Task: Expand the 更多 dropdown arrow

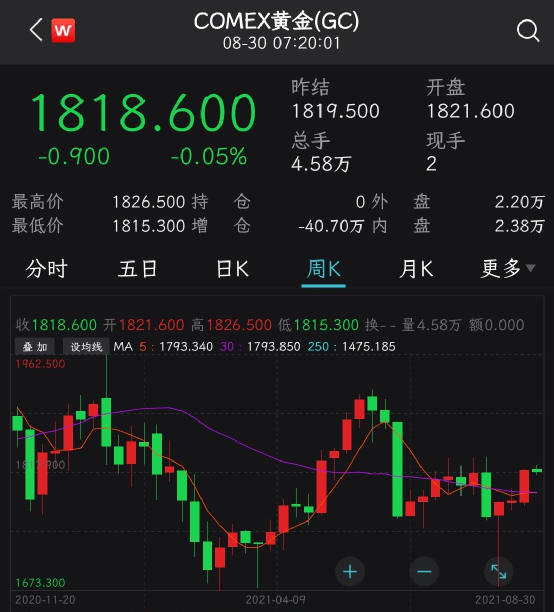Action: [x=530, y=268]
